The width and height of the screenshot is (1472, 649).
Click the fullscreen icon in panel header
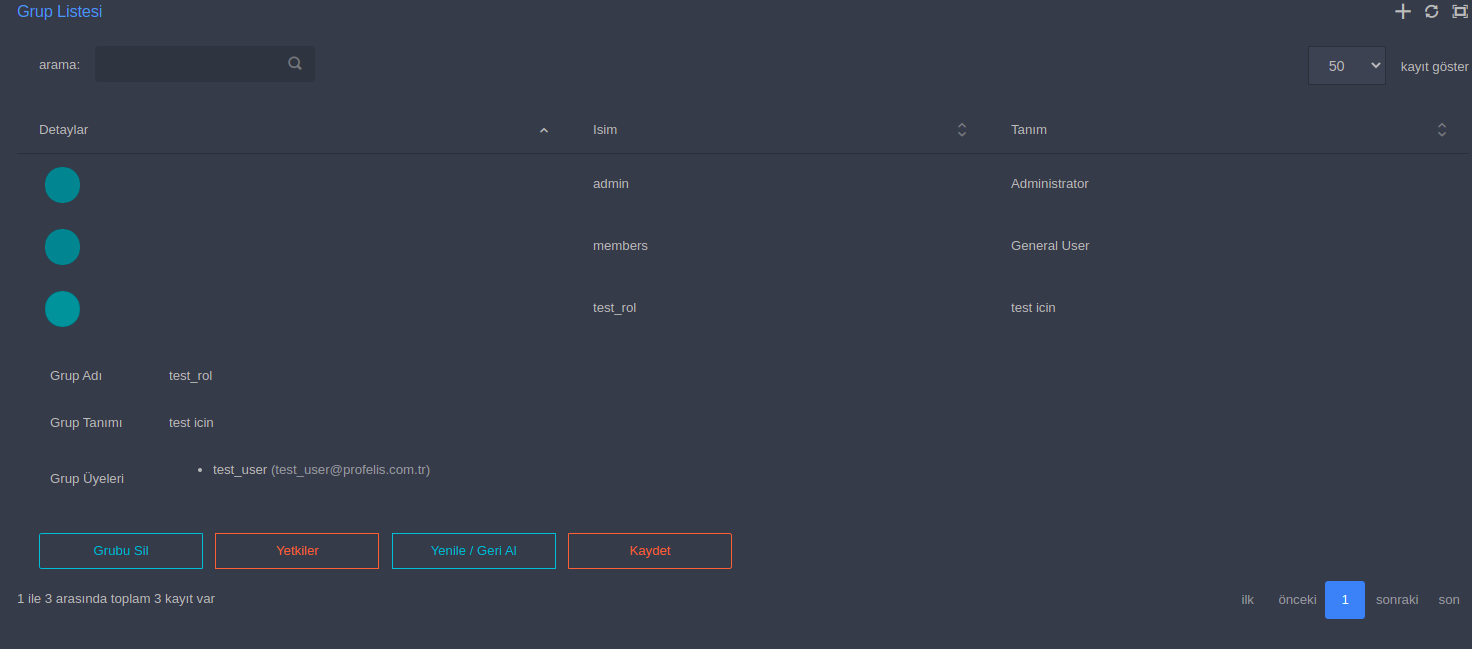[x=1460, y=12]
